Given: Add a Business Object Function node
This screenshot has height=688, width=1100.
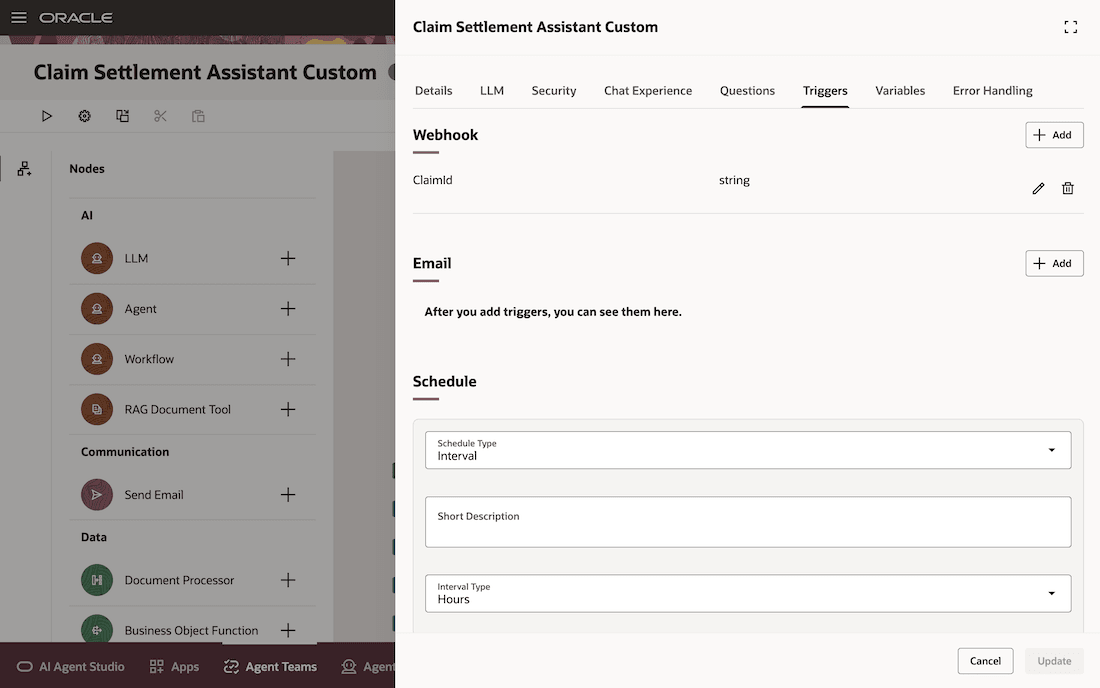Looking at the screenshot, I should coord(288,630).
